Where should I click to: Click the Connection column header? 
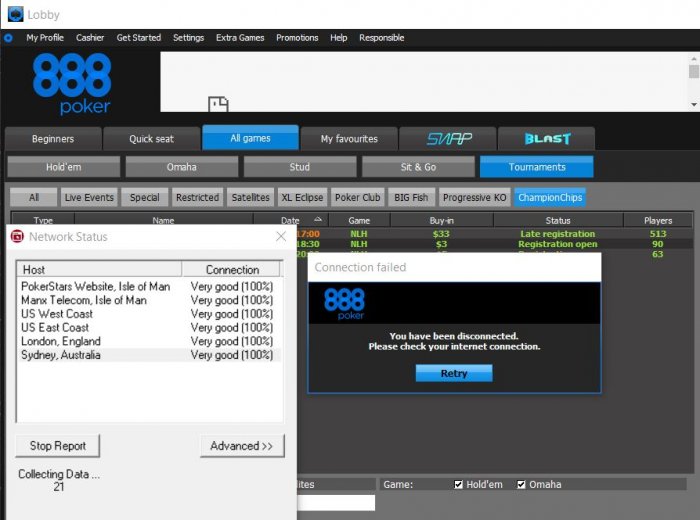tap(232, 270)
